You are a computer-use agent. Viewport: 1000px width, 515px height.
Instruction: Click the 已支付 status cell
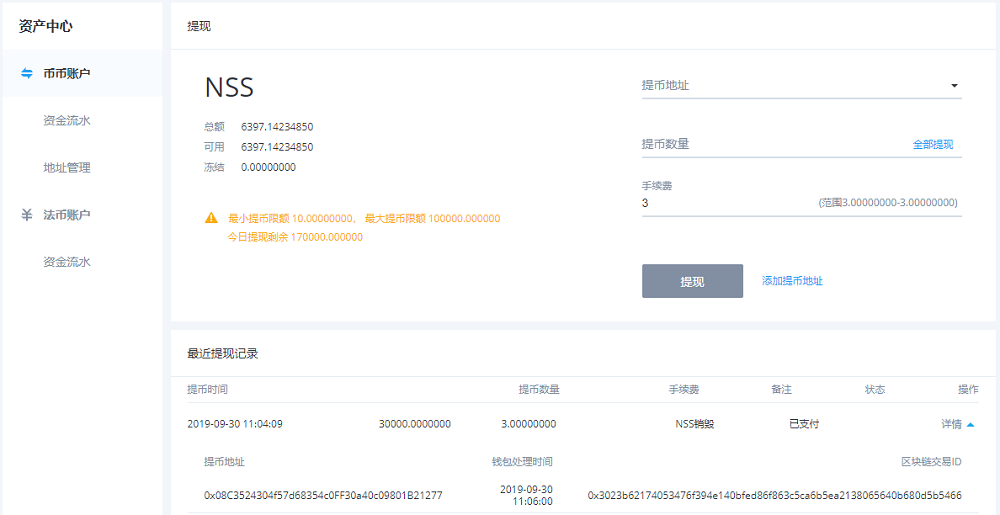click(x=804, y=424)
